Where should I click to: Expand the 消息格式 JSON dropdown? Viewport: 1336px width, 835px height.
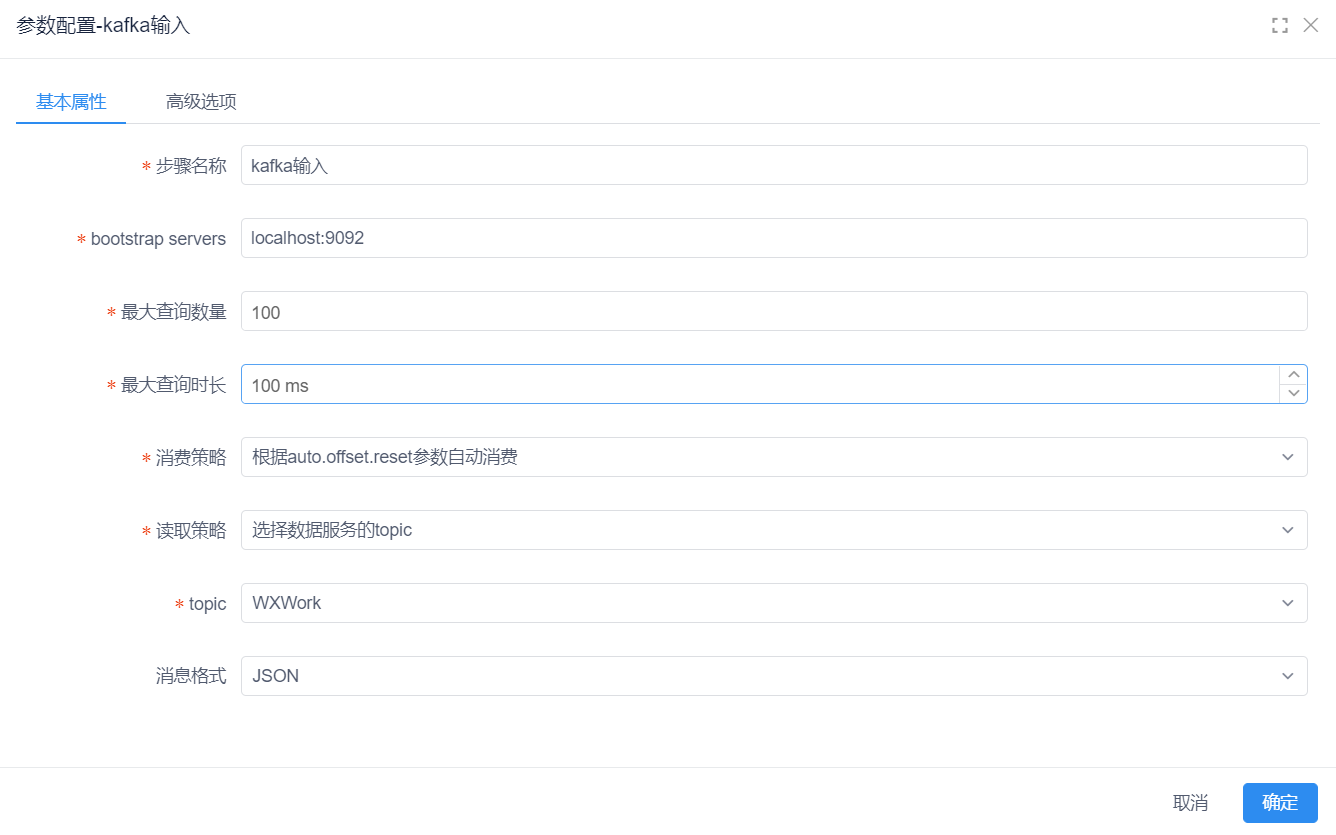click(774, 677)
